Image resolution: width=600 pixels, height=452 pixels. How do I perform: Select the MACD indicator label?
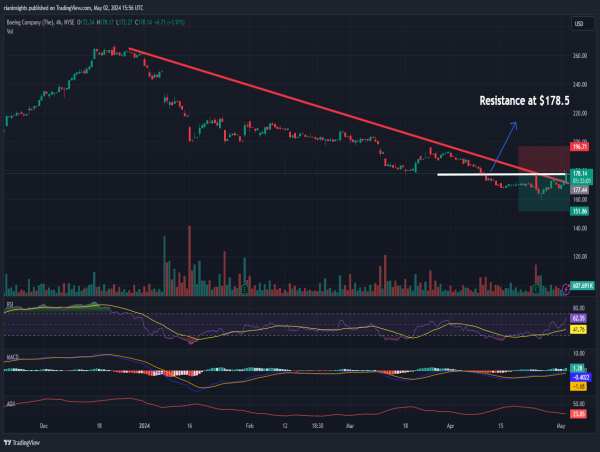[x=13, y=357]
